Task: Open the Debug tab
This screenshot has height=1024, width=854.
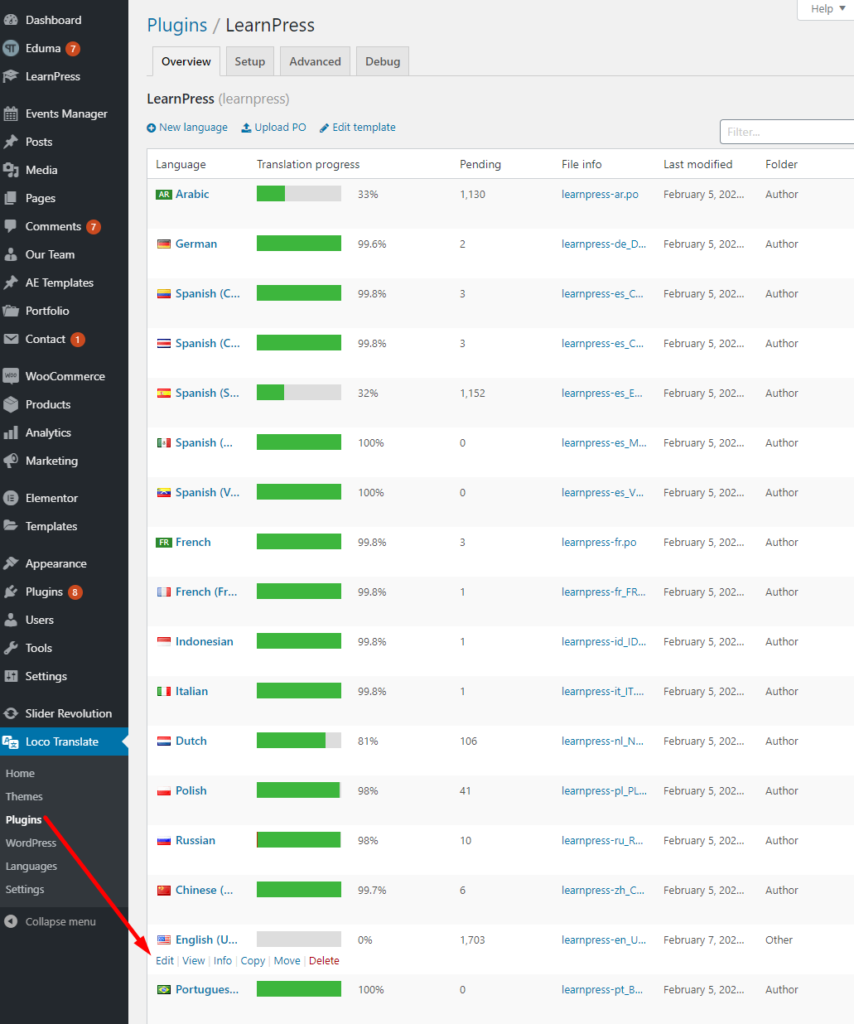Action: (x=382, y=62)
